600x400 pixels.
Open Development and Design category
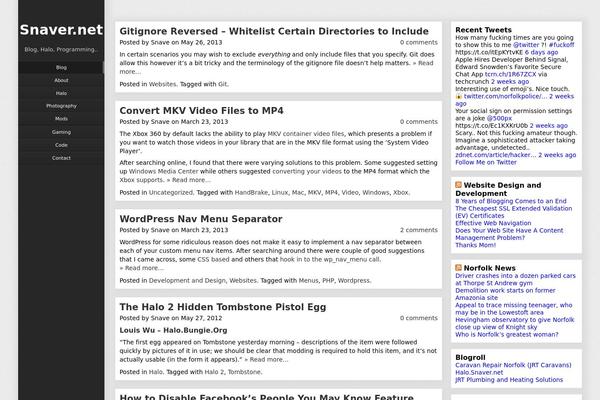[x=187, y=281]
